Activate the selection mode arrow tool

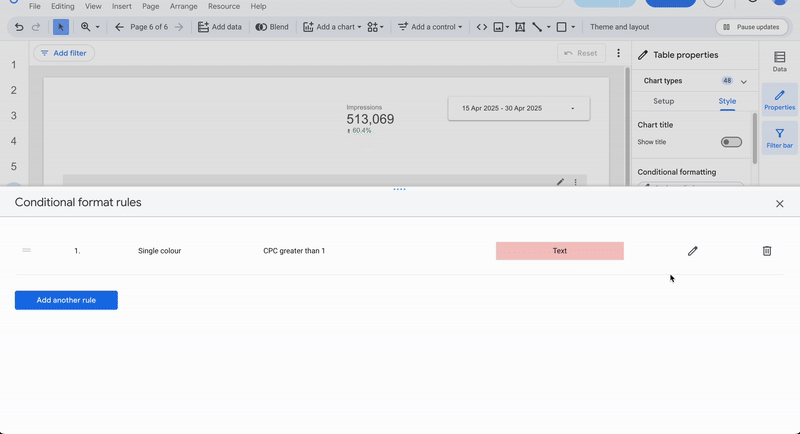[61, 27]
